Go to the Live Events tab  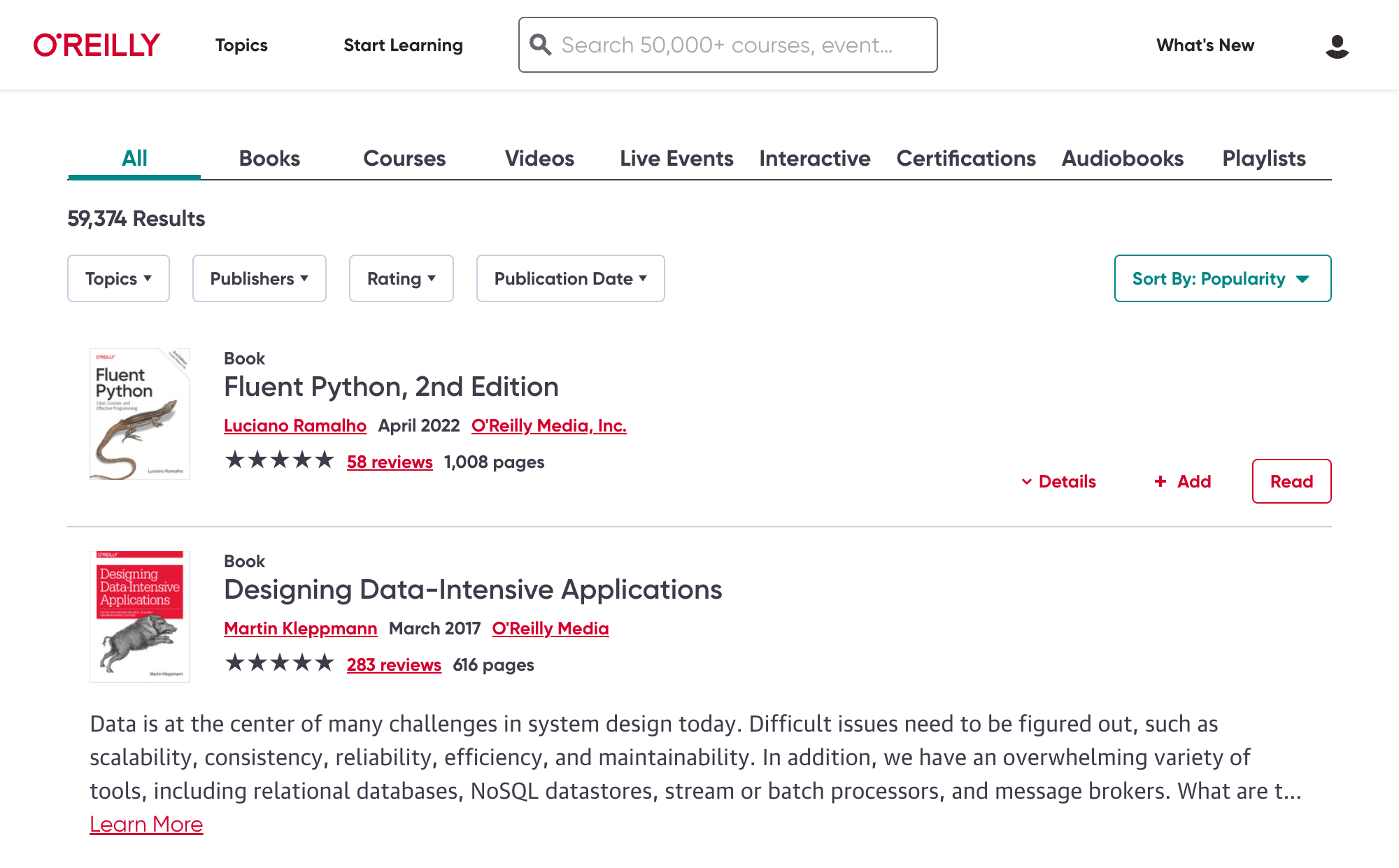click(x=676, y=159)
